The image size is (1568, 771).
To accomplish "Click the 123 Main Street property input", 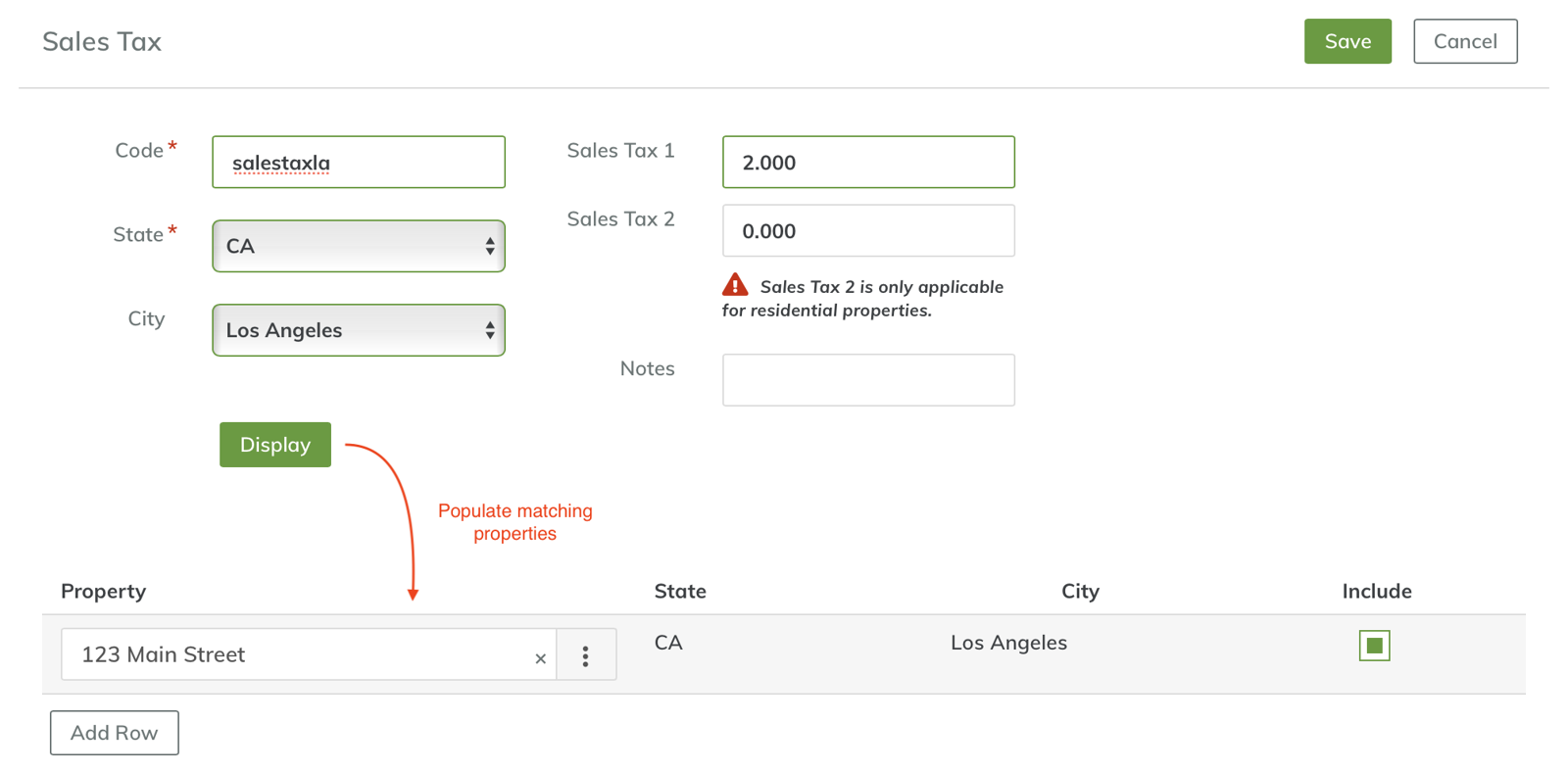I will [x=294, y=654].
